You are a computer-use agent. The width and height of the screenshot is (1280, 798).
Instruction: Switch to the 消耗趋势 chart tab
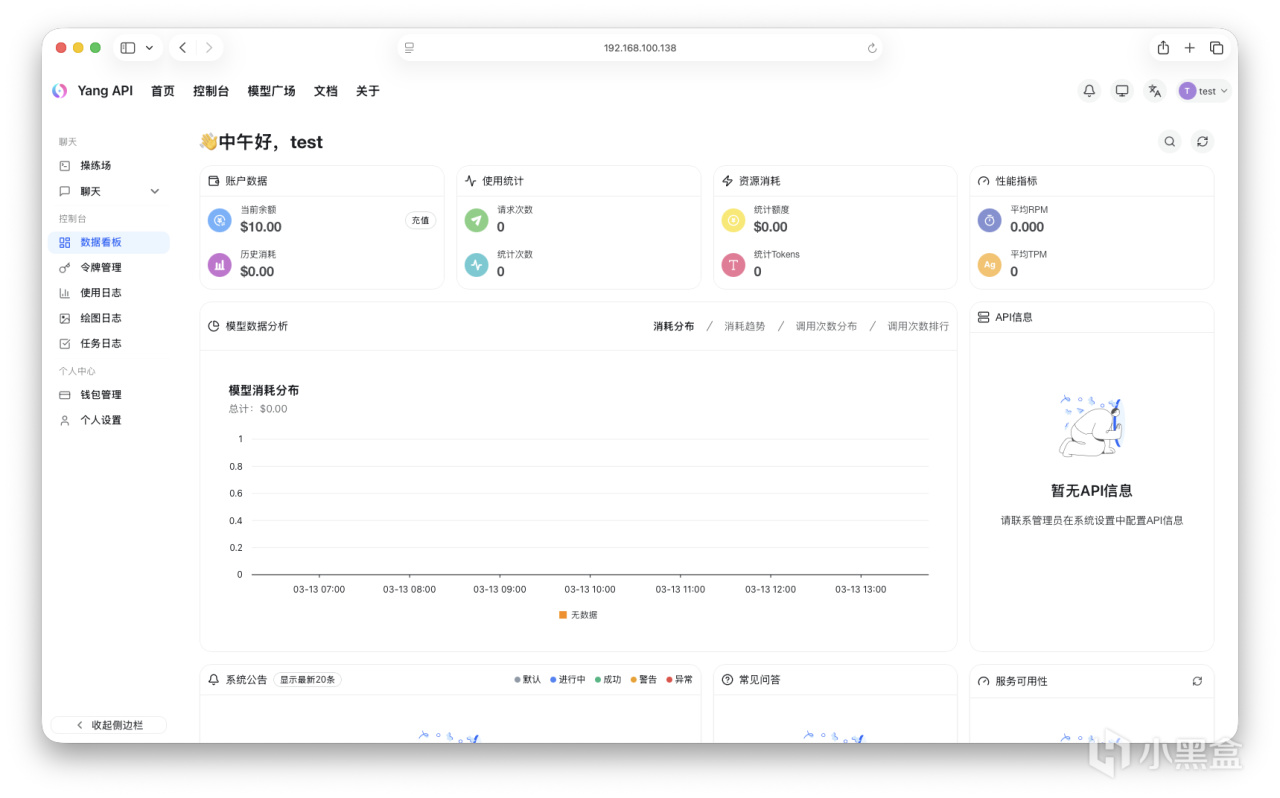pos(745,326)
